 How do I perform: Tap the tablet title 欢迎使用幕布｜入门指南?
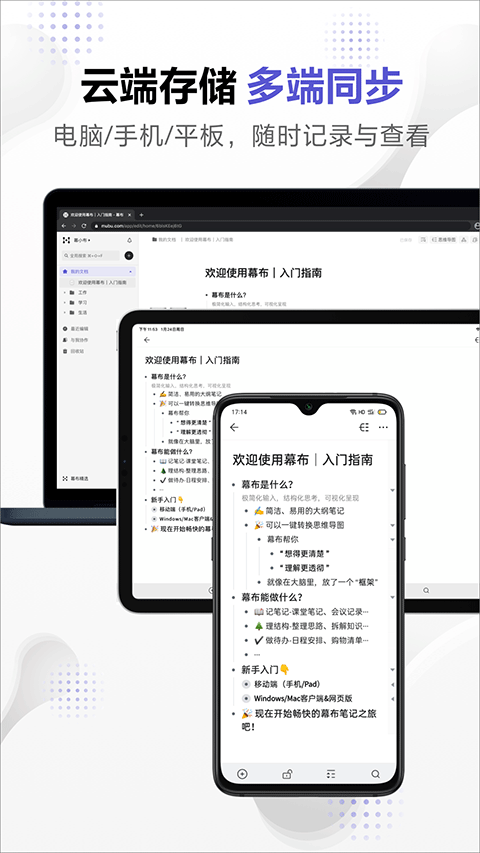coord(192,360)
